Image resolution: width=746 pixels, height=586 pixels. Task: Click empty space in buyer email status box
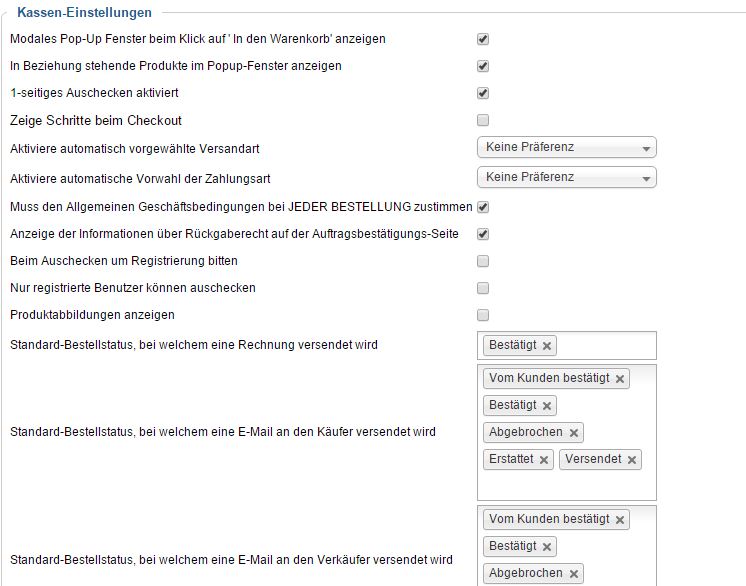[x=567, y=485]
